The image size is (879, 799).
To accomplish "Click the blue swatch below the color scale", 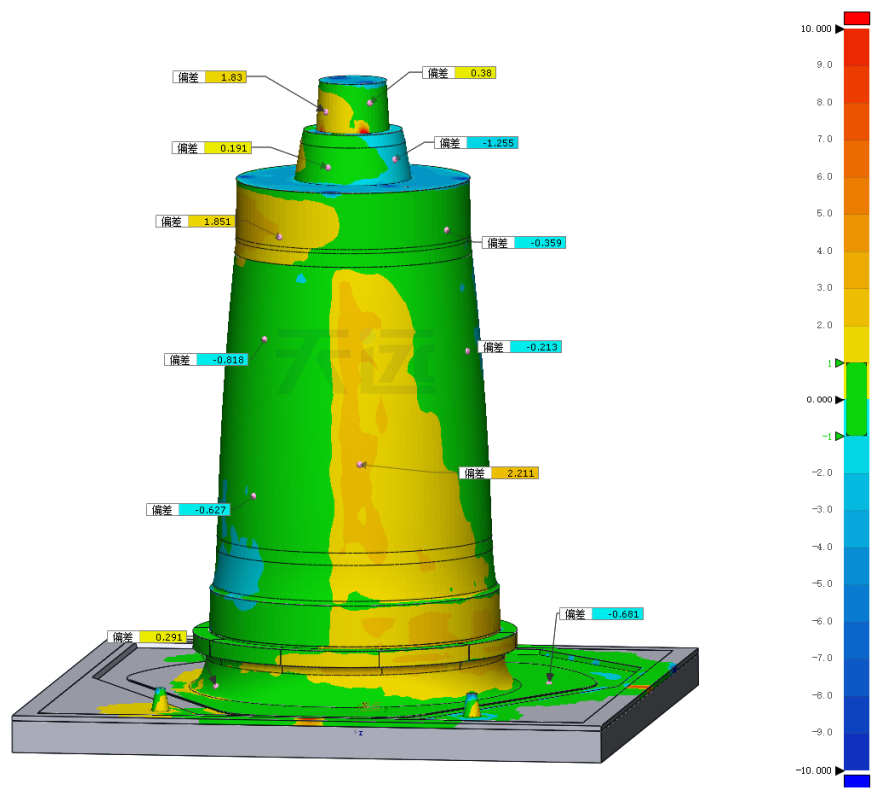I will click(x=856, y=782).
